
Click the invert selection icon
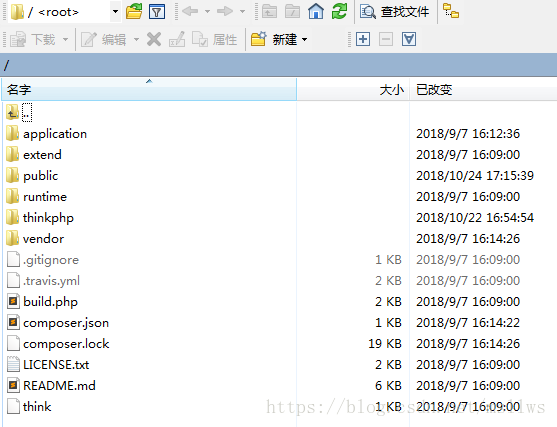tap(409, 39)
